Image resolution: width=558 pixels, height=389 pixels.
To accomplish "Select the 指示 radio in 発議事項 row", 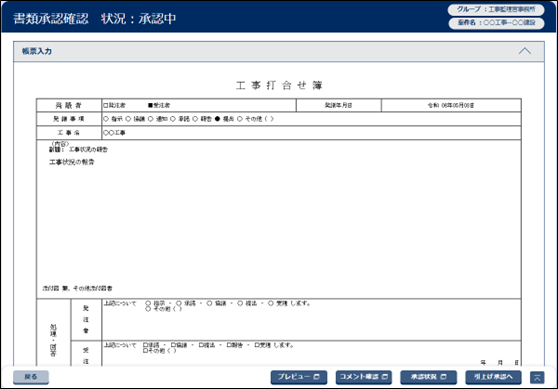I will pos(106,119).
